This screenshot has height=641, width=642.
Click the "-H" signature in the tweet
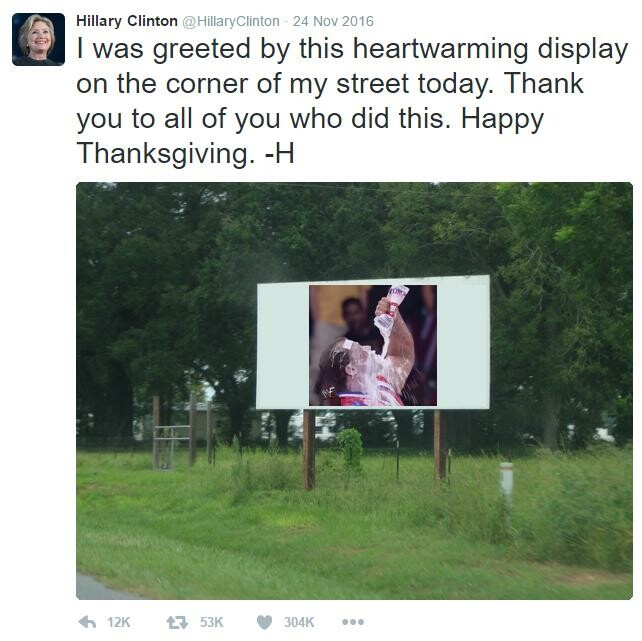(x=280, y=153)
